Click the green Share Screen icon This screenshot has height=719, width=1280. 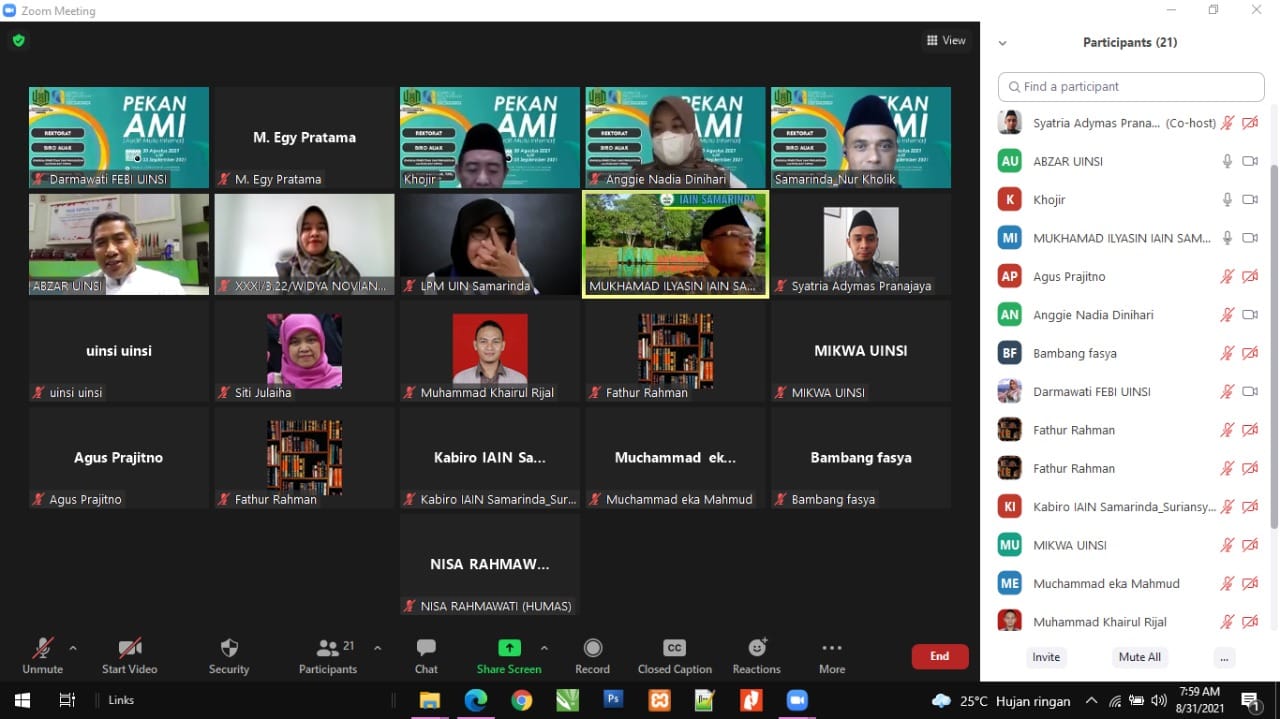coord(509,648)
